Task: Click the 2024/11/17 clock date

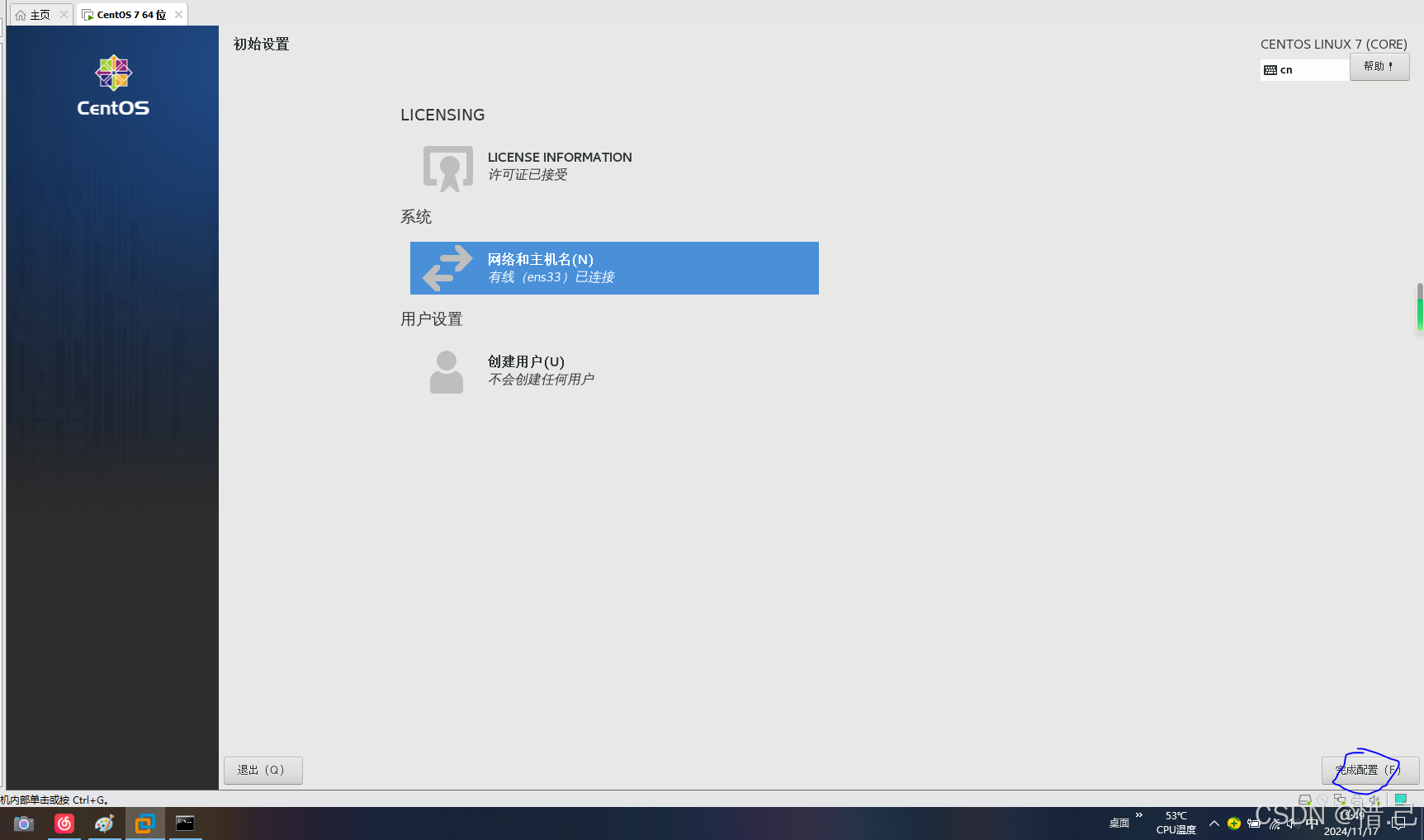Action: (x=1351, y=832)
